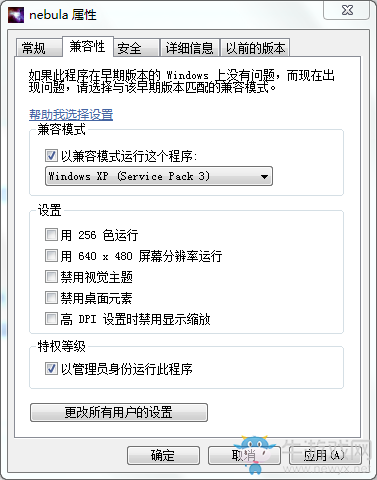Click 更改所有用户的设置 button
This screenshot has height=480, width=377.
point(119,412)
